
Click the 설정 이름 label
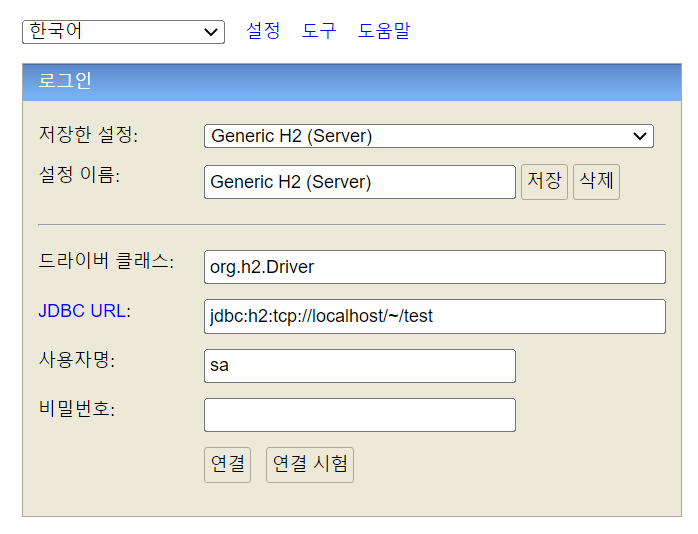click(79, 174)
